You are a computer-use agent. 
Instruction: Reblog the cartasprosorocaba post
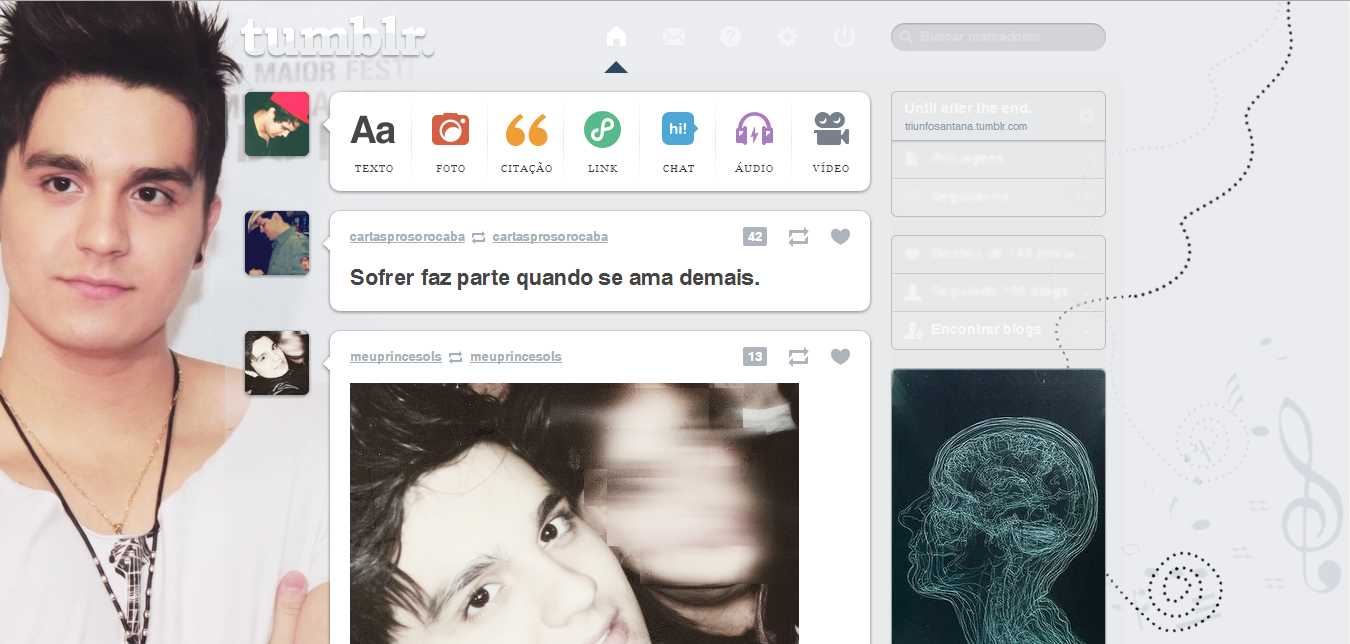point(798,237)
